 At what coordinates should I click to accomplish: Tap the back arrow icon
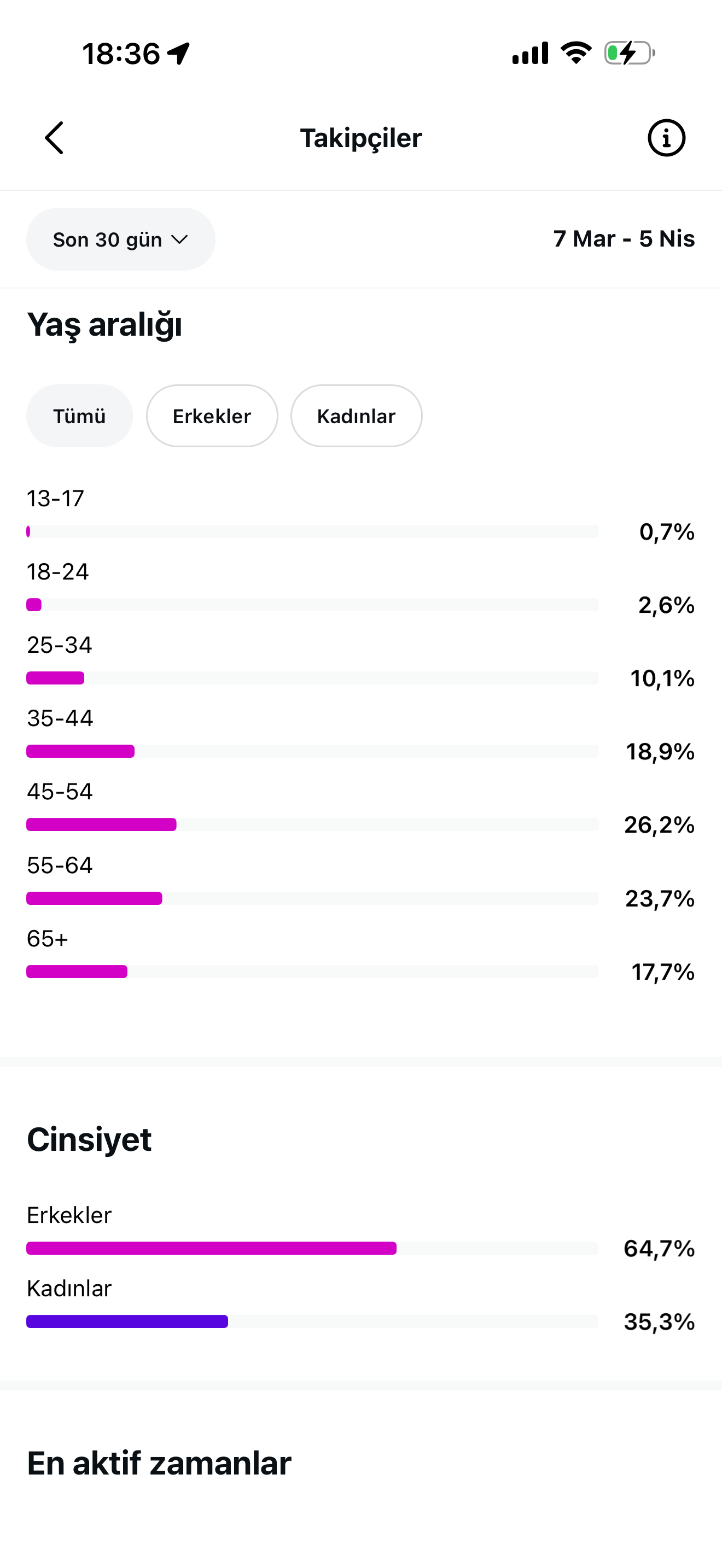[54, 138]
